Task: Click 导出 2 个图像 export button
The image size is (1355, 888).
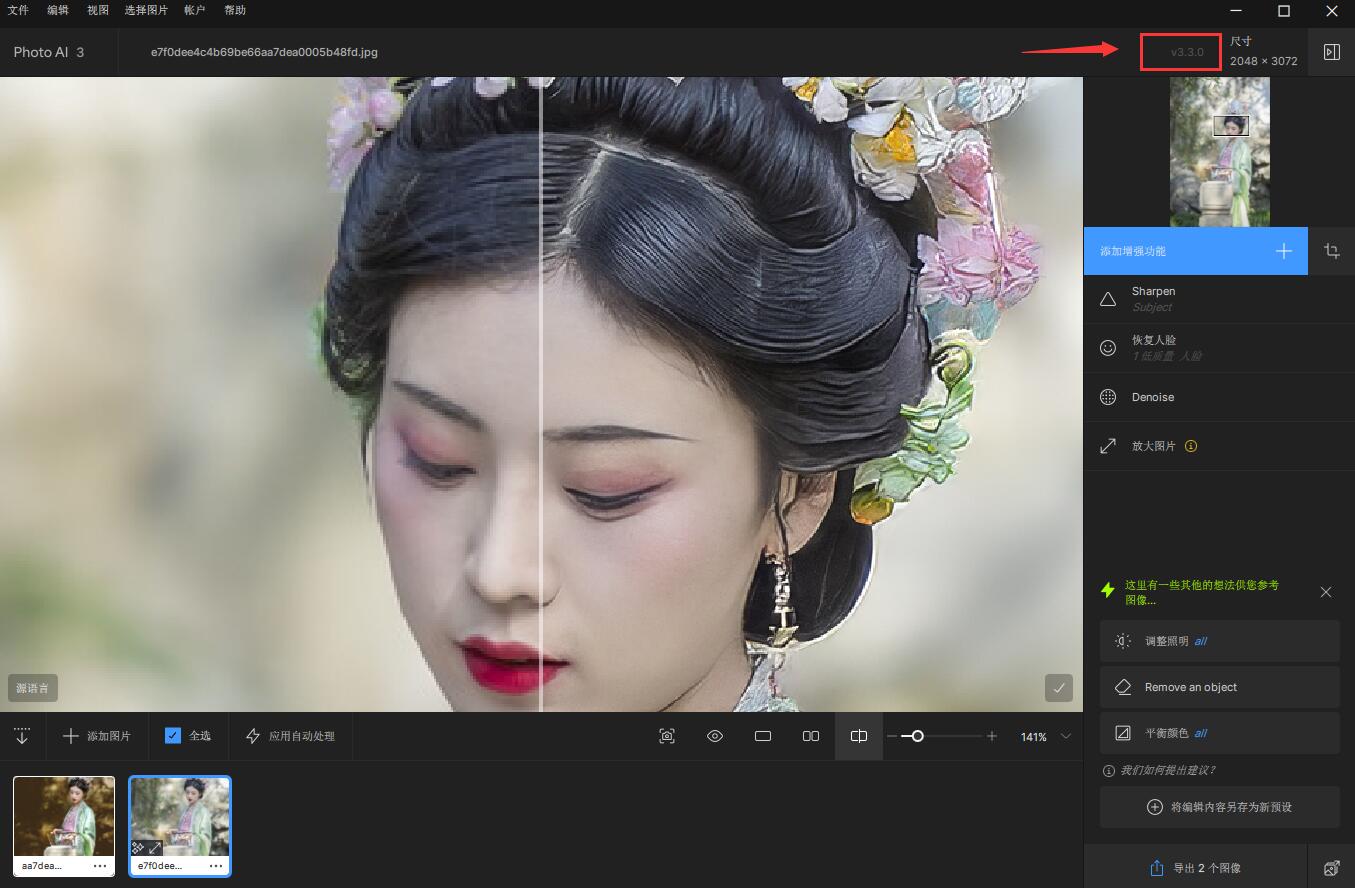Action: (x=1195, y=867)
